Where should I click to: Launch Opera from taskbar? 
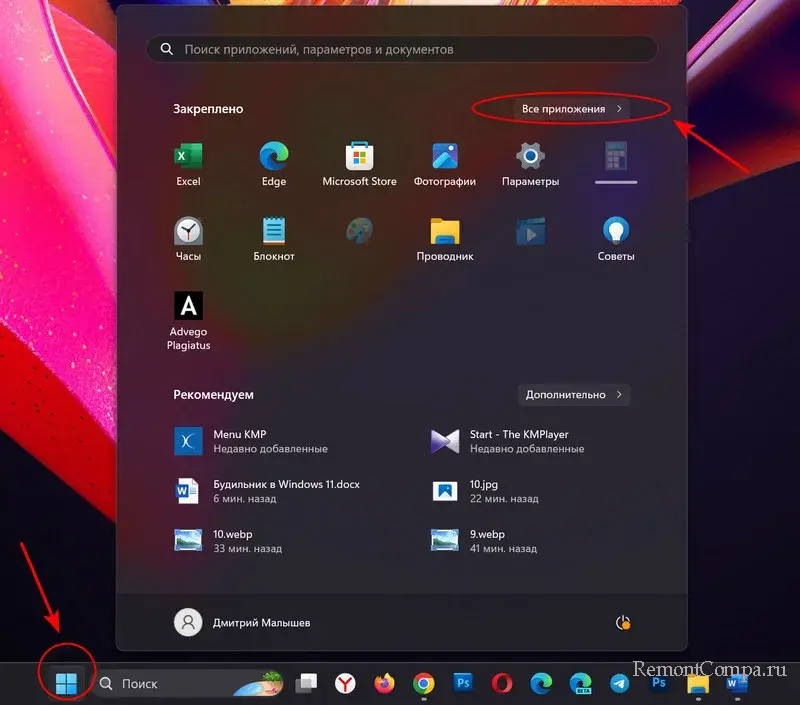502,684
